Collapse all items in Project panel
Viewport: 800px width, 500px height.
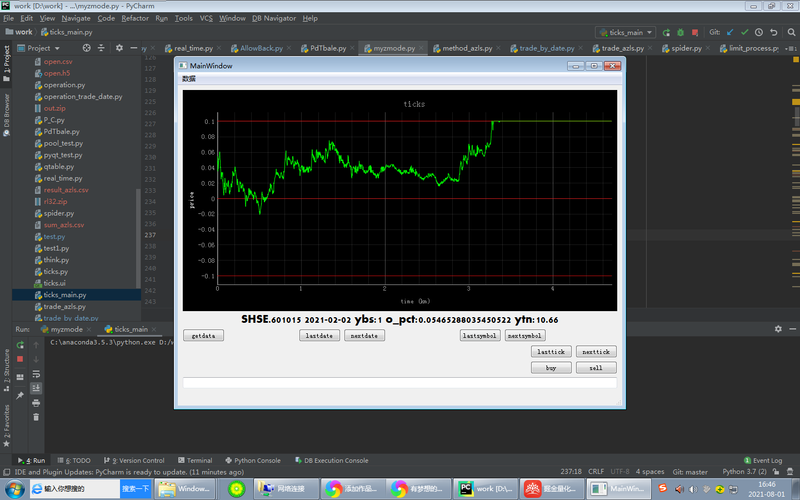point(101,48)
